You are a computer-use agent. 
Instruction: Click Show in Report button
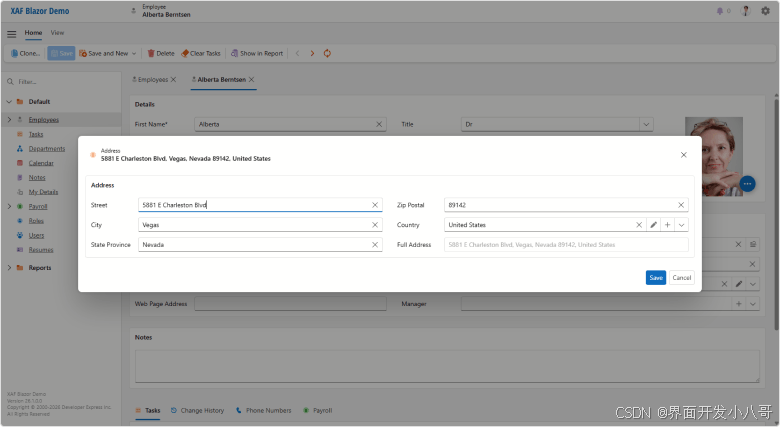[x=257, y=53]
